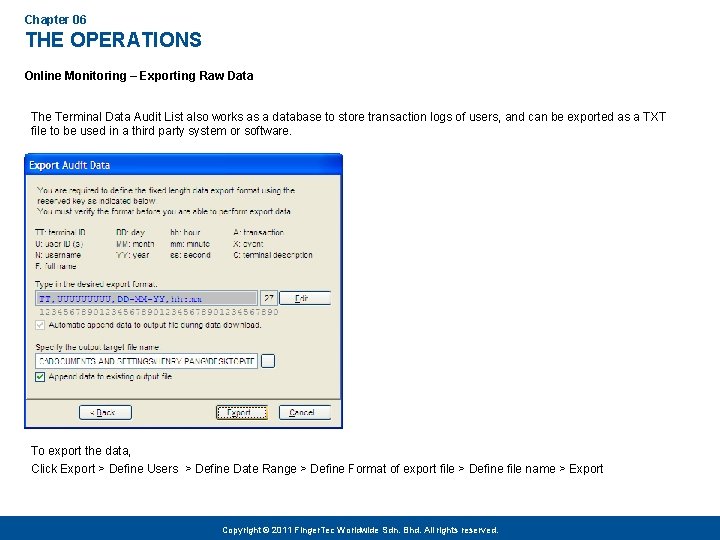Select the 'YY: year' legend text

tap(133, 255)
